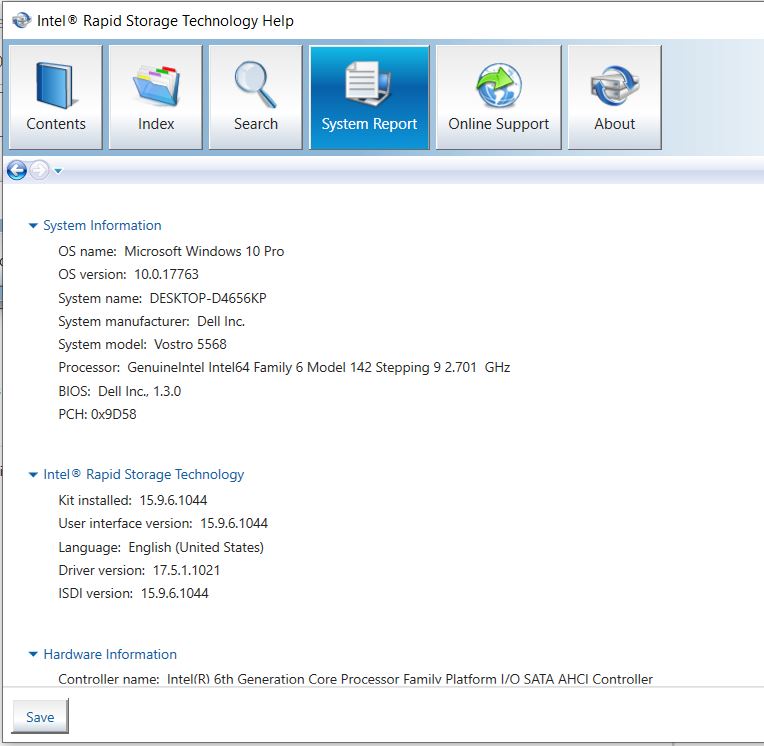
Task: Click the blue Back arrow button
Action: (x=17, y=171)
